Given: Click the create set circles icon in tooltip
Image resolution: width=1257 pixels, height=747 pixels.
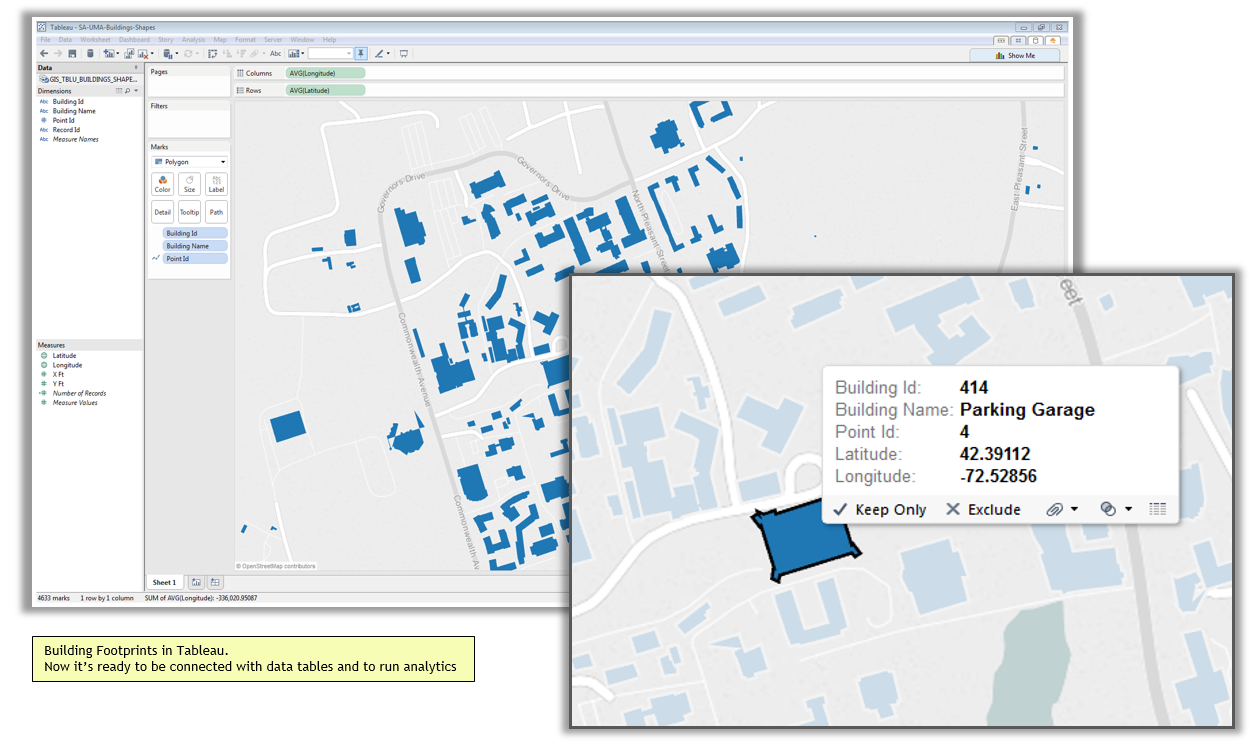Looking at the screenshot, I should (x=1108, y=509).
